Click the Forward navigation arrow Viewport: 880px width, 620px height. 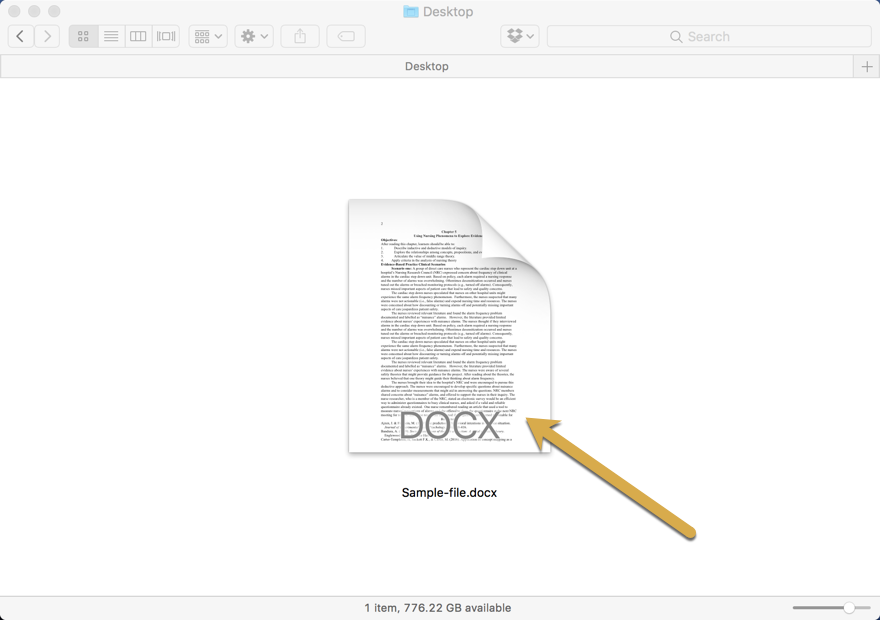[x=47, y=36]
